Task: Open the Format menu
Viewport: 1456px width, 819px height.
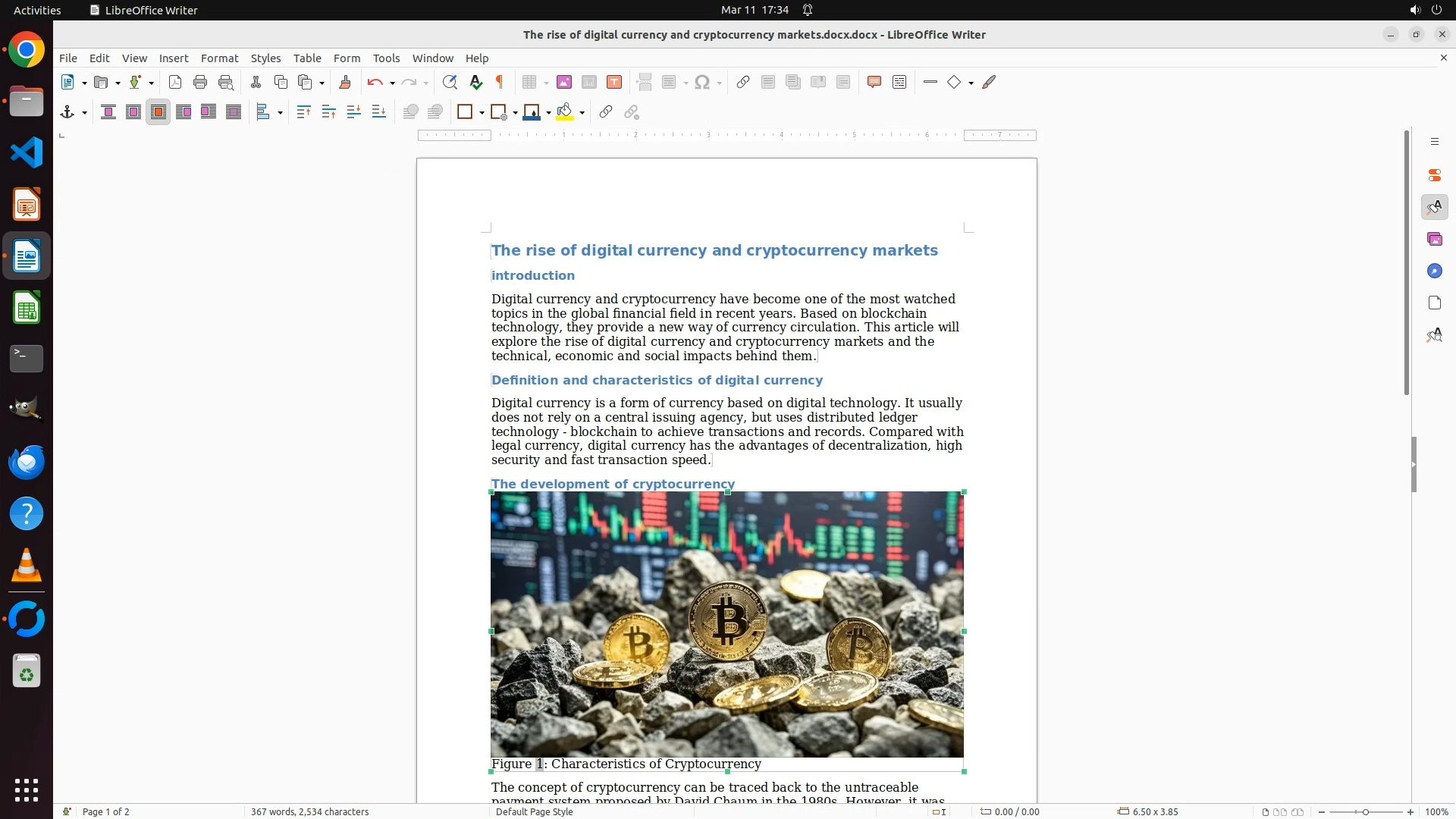Action: pyautogui.click(x=219, y=58)
